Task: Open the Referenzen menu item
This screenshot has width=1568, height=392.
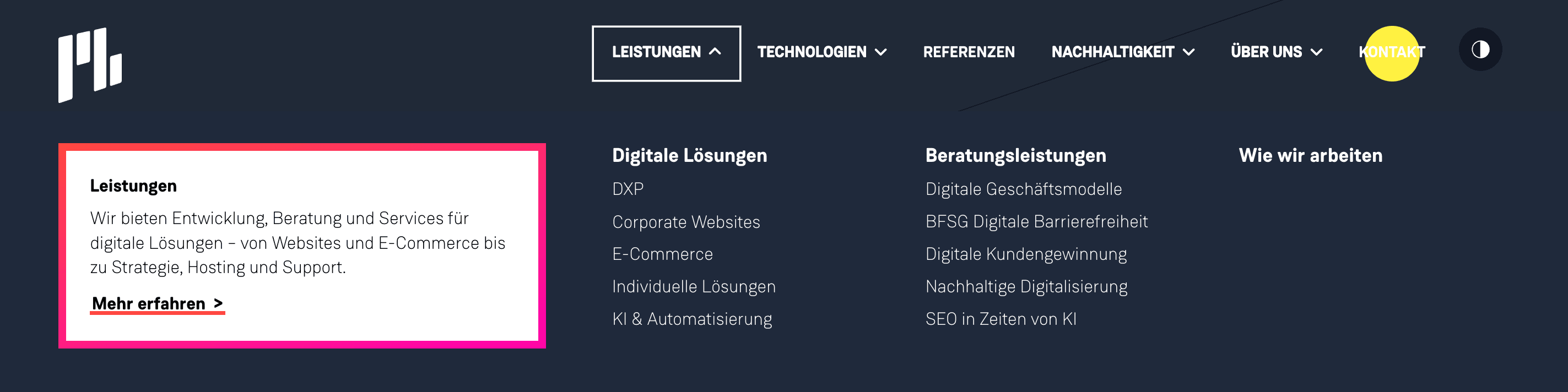Action: (969, 52)
